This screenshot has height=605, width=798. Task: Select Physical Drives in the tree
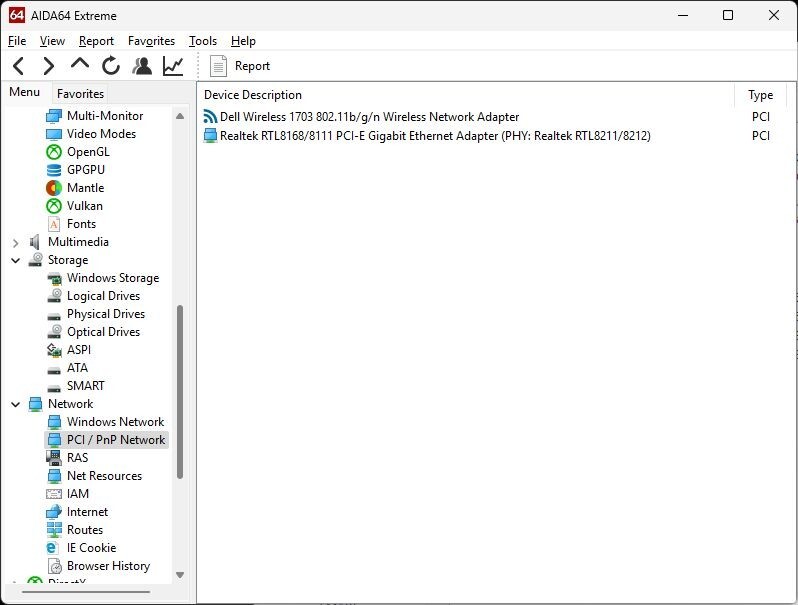coord(106,314)
